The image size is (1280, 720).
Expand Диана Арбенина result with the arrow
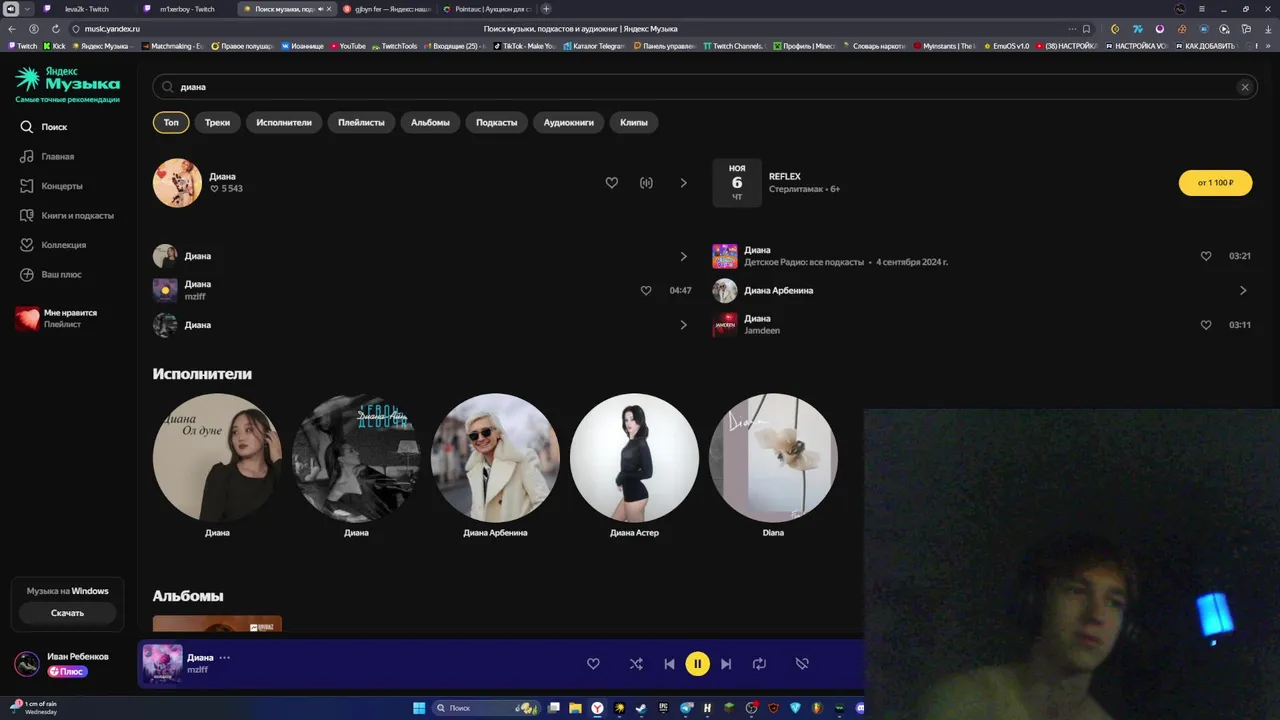(1243, 290)
